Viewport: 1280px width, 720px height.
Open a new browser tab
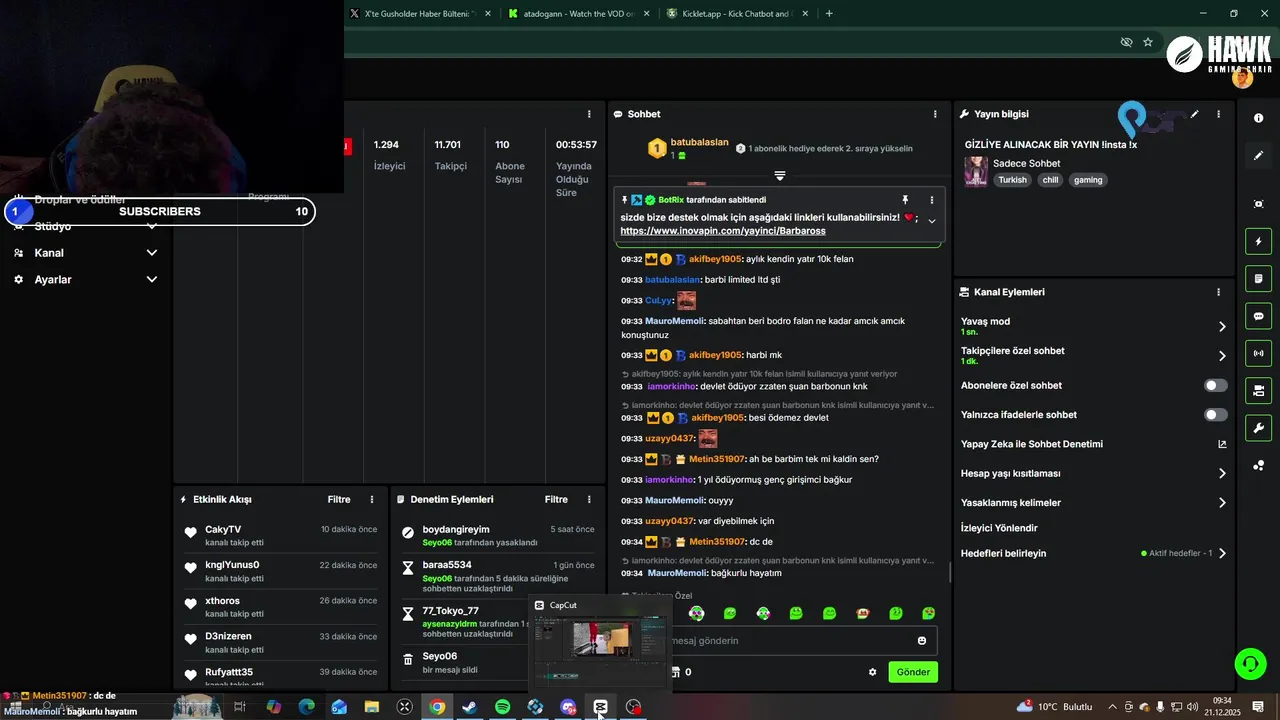click(x=829, y=14)
